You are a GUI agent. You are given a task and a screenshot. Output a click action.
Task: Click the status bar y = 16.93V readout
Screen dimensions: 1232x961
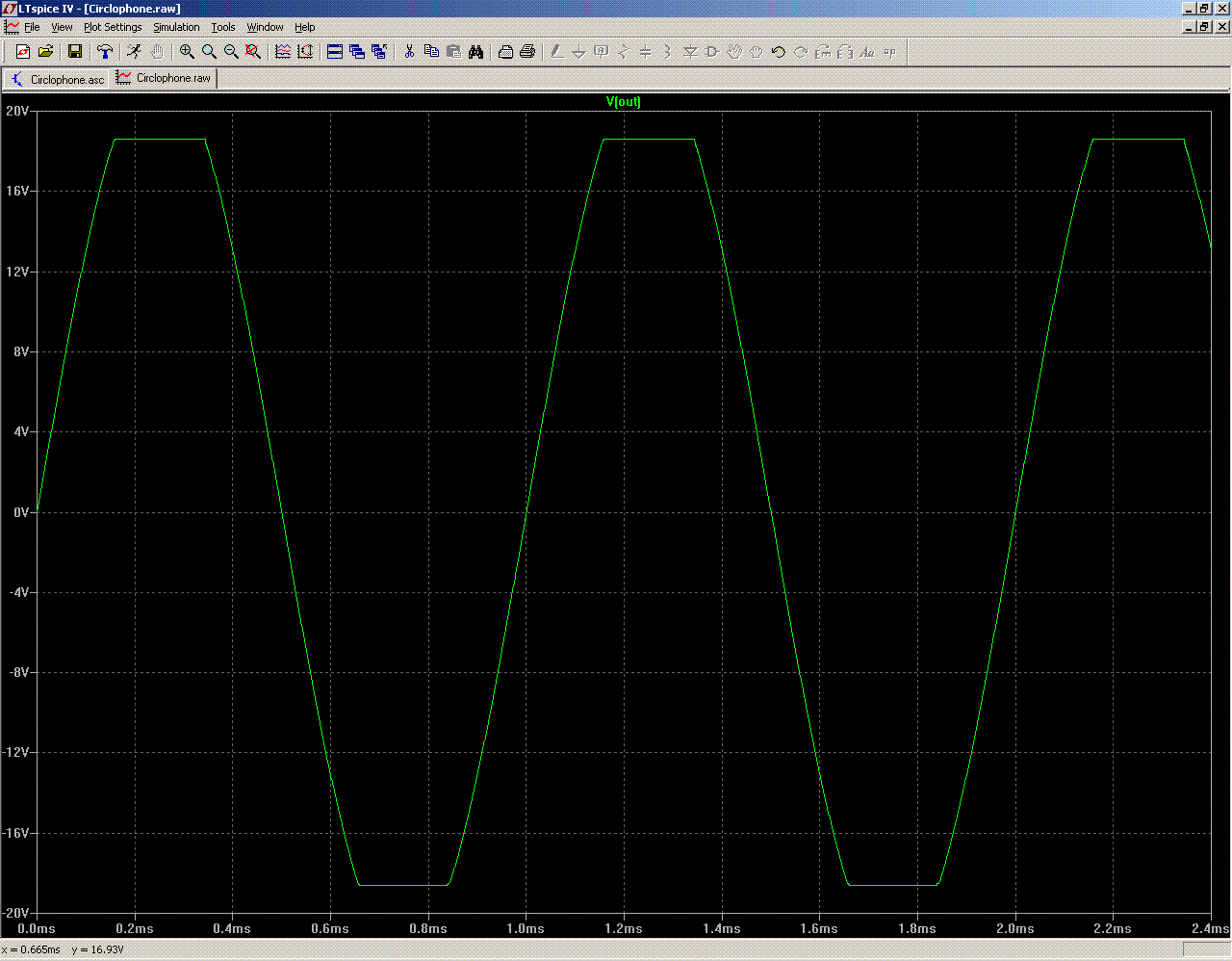click(97, 949)
